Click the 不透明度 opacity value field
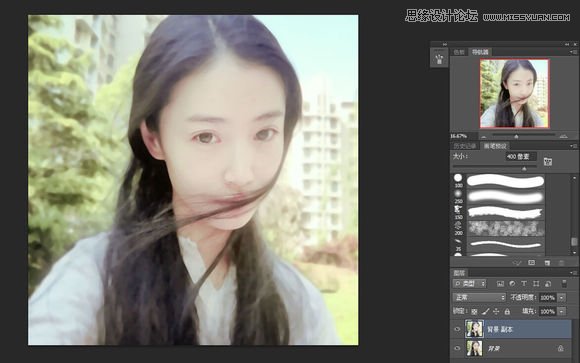This screenshot has height=363, width=580. pyautogui.click(x=547, y=298)
